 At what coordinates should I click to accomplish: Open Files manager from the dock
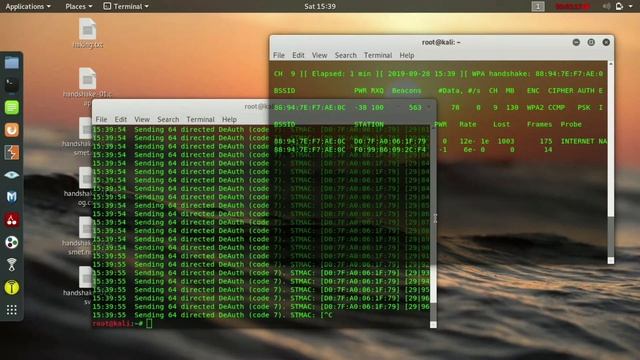[11, 63]
